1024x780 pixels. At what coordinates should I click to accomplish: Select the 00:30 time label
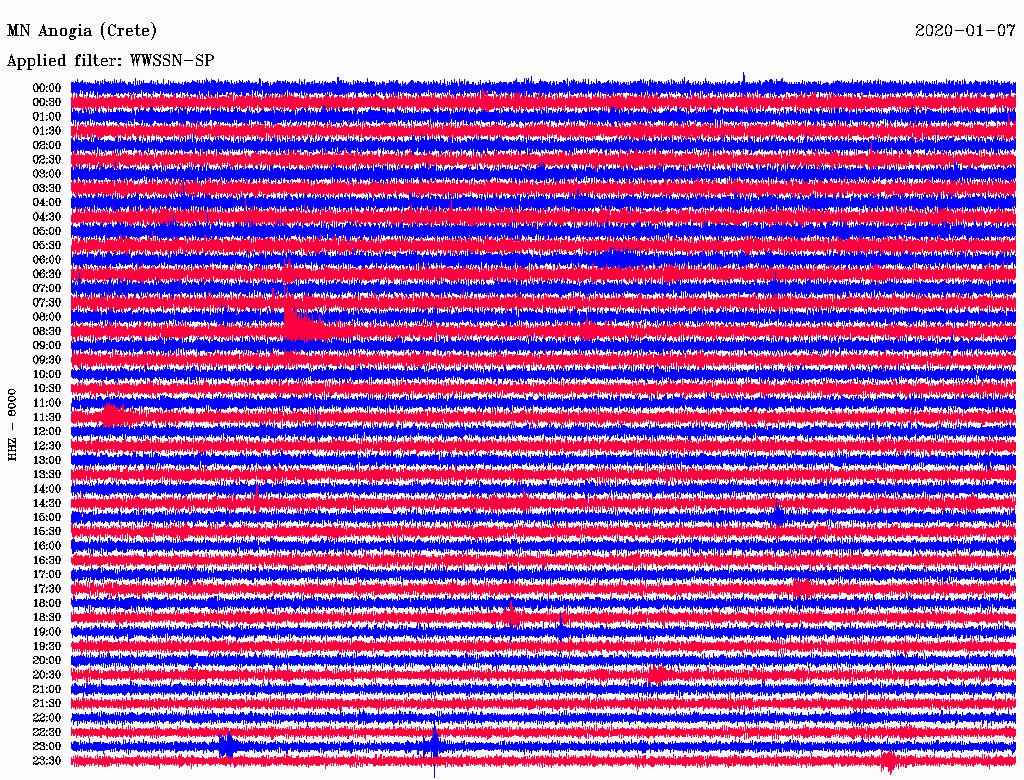(x=47, y=103)
